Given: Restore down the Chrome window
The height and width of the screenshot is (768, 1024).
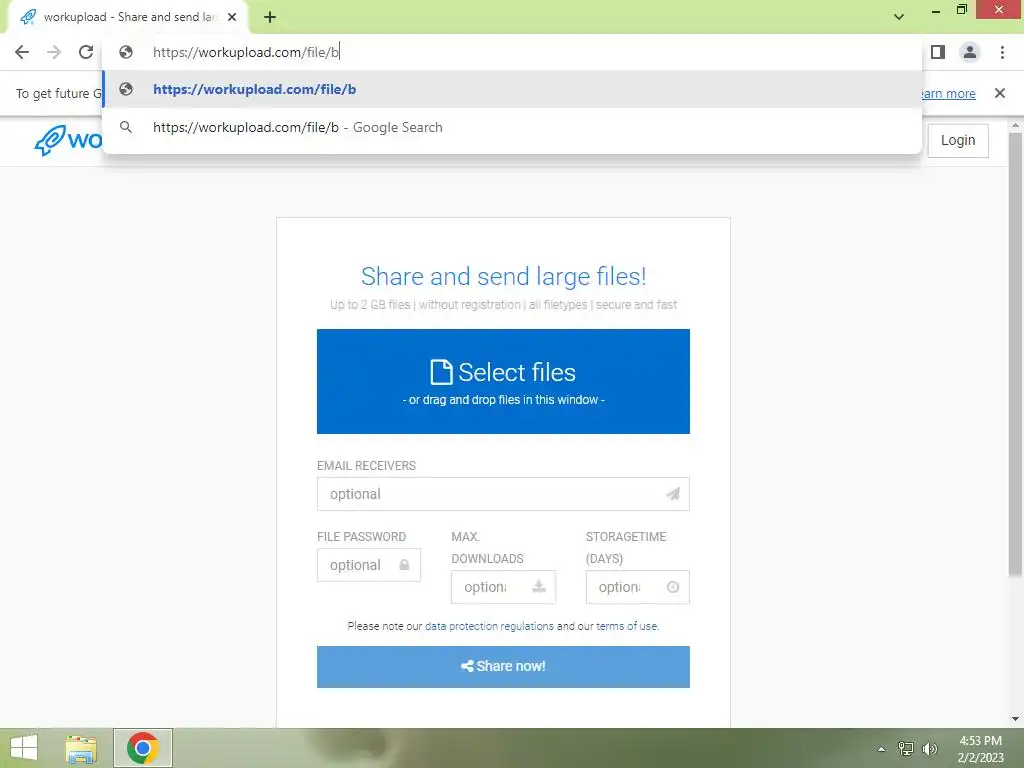Looking at the screenshot, I should pyautogui.click(x=961, y=10).
